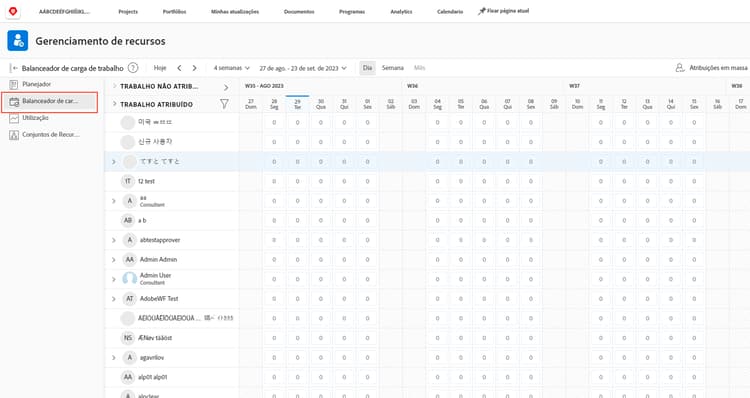Viewport: 750px width, 398px height.
Task: Open the Projects menu
Action: (128, 11)
